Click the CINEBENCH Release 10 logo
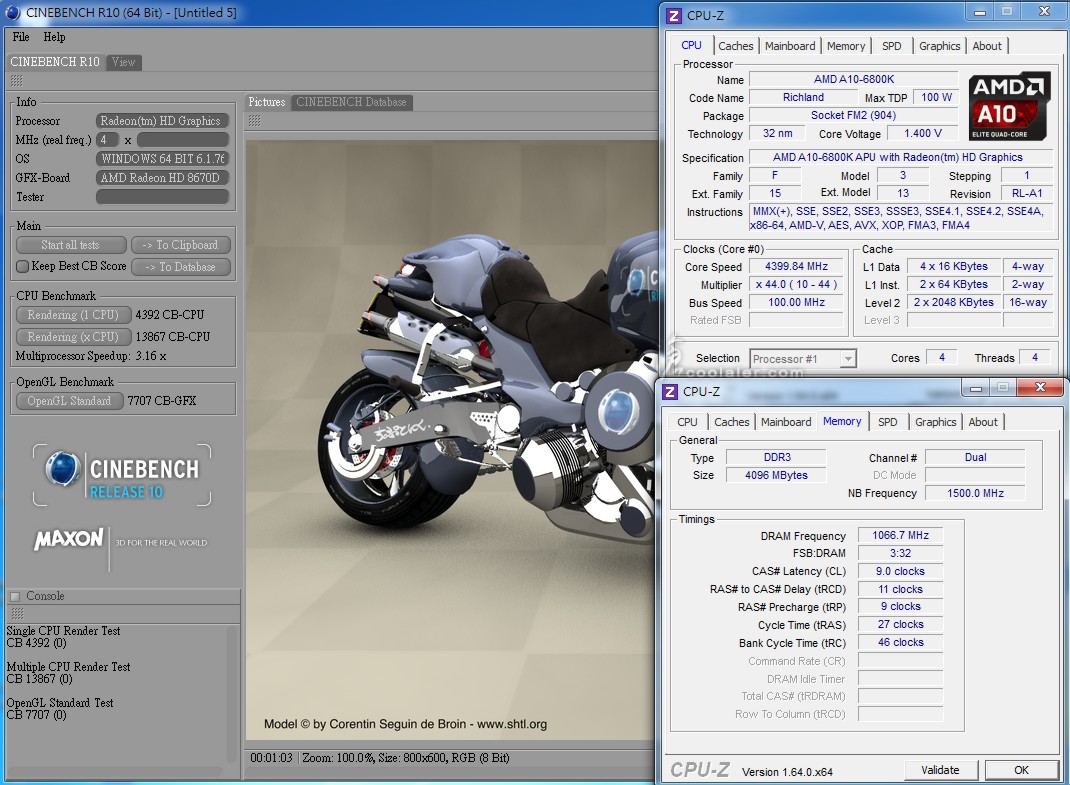1070x785 pixels. click(121, 475)
